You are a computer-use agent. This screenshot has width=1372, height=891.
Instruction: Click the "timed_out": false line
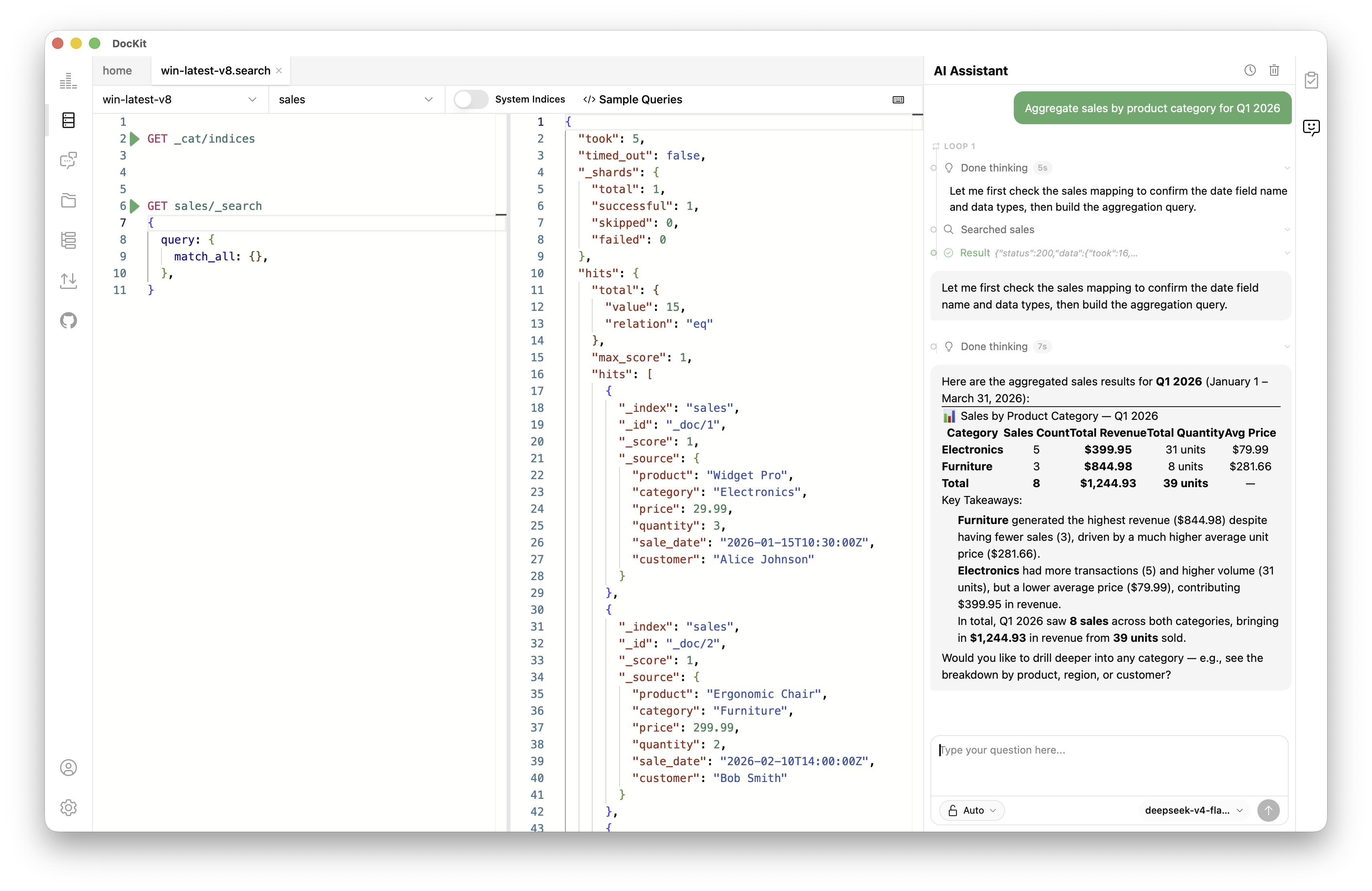point(642,155)
